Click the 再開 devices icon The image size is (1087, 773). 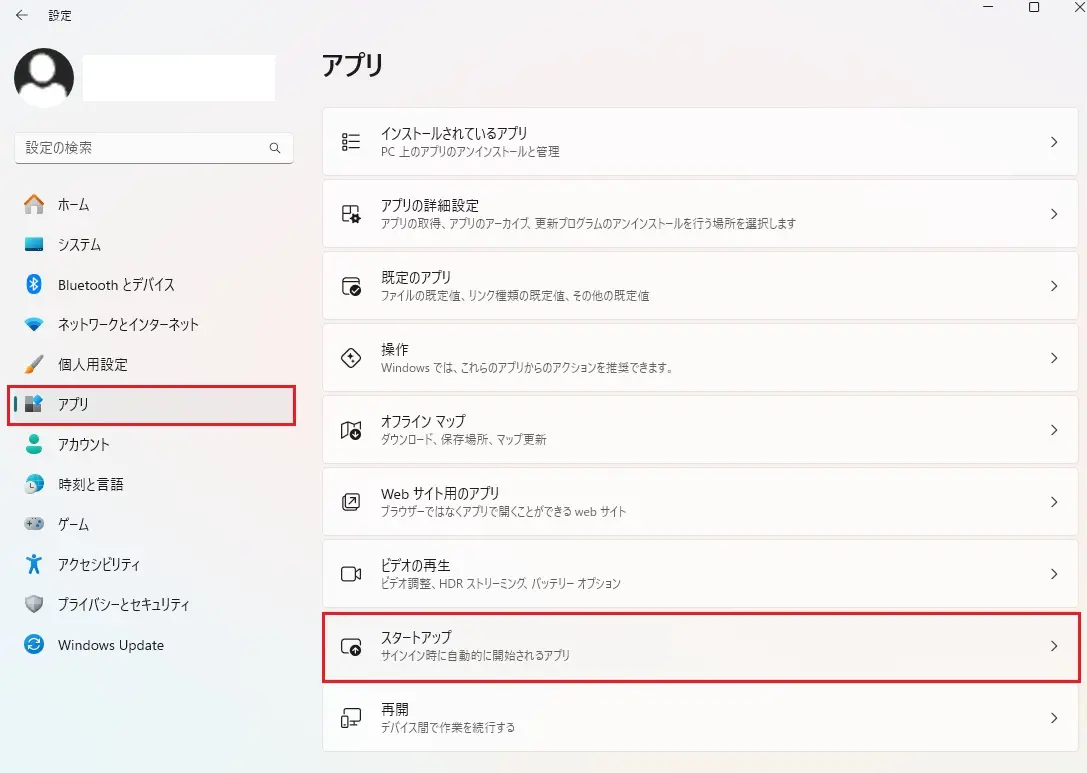pyautogui.click(x=351, y=718)
